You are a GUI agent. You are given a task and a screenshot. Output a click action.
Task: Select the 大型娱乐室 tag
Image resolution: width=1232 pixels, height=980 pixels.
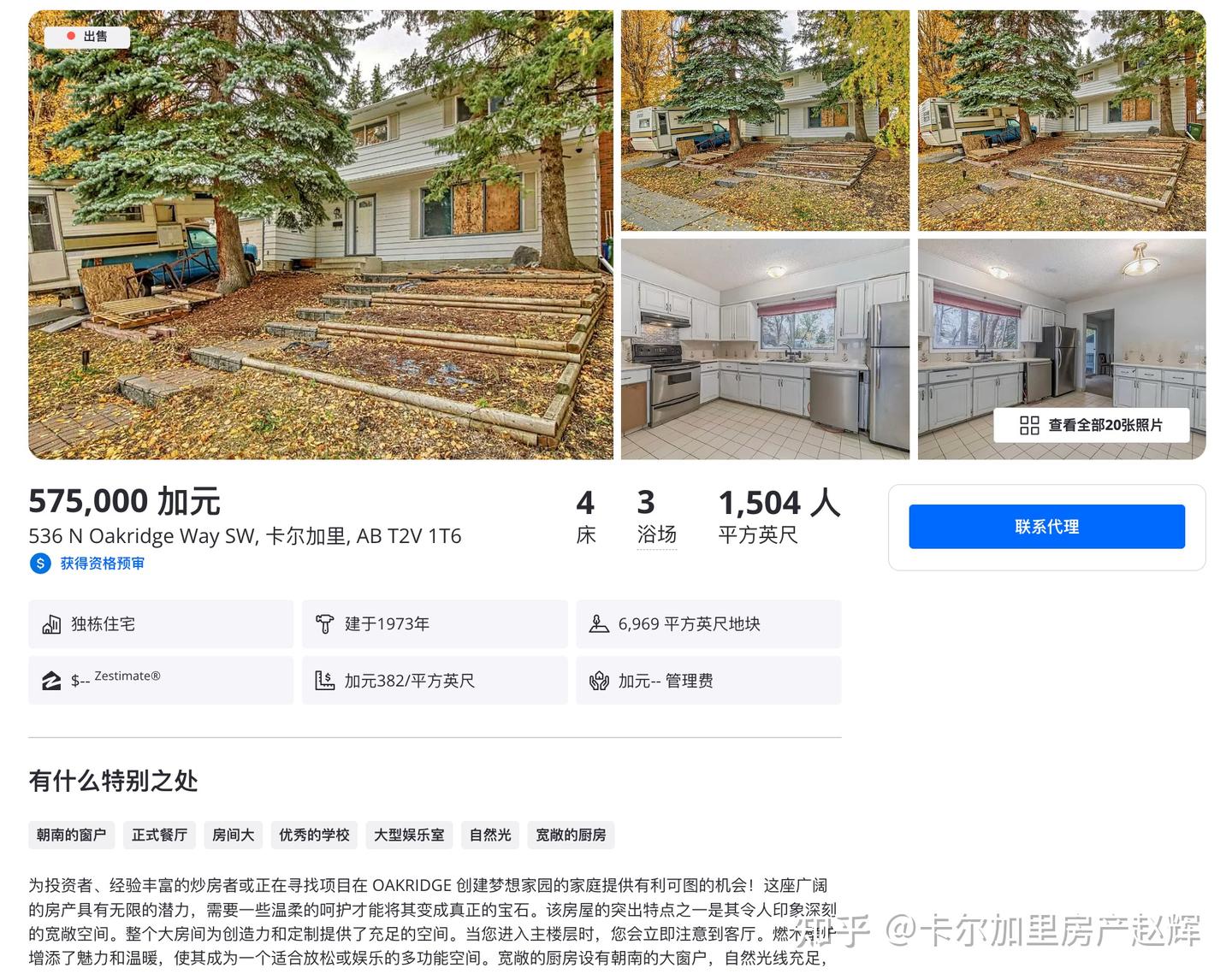(409, 835)
